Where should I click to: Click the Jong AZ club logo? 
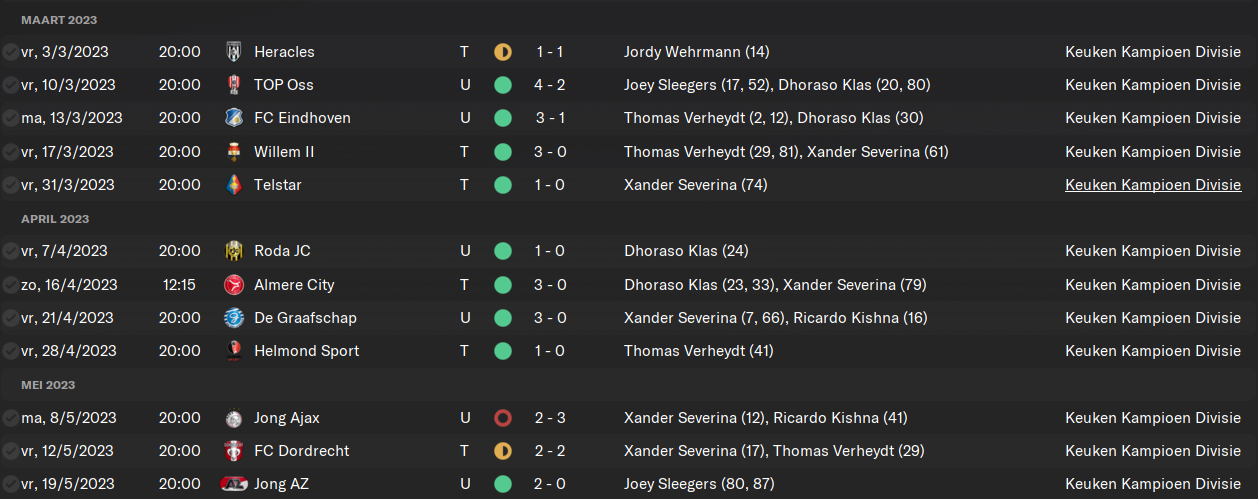[x=234, y=484]
